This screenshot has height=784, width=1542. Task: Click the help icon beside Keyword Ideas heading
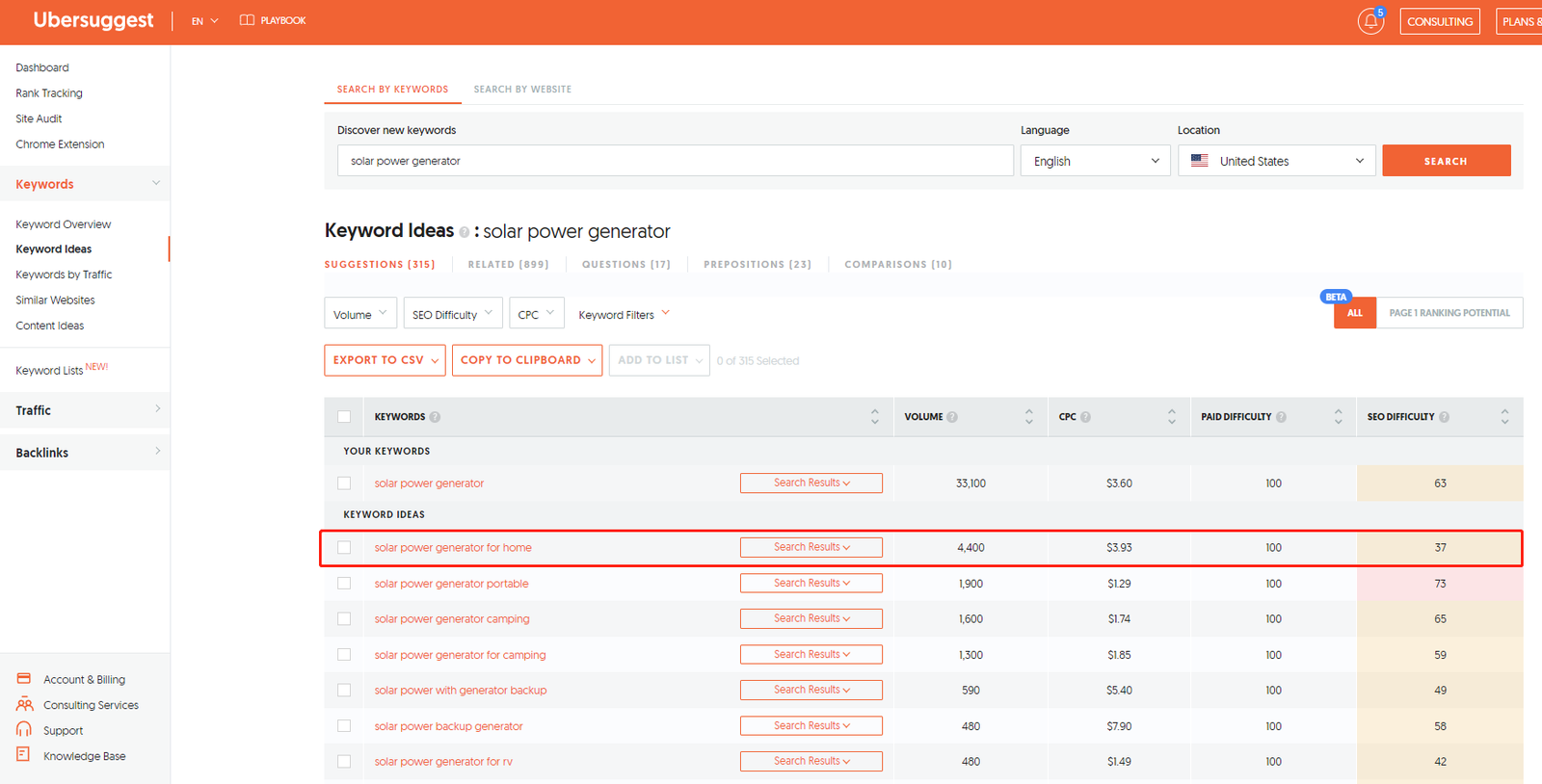click(465, 232)
